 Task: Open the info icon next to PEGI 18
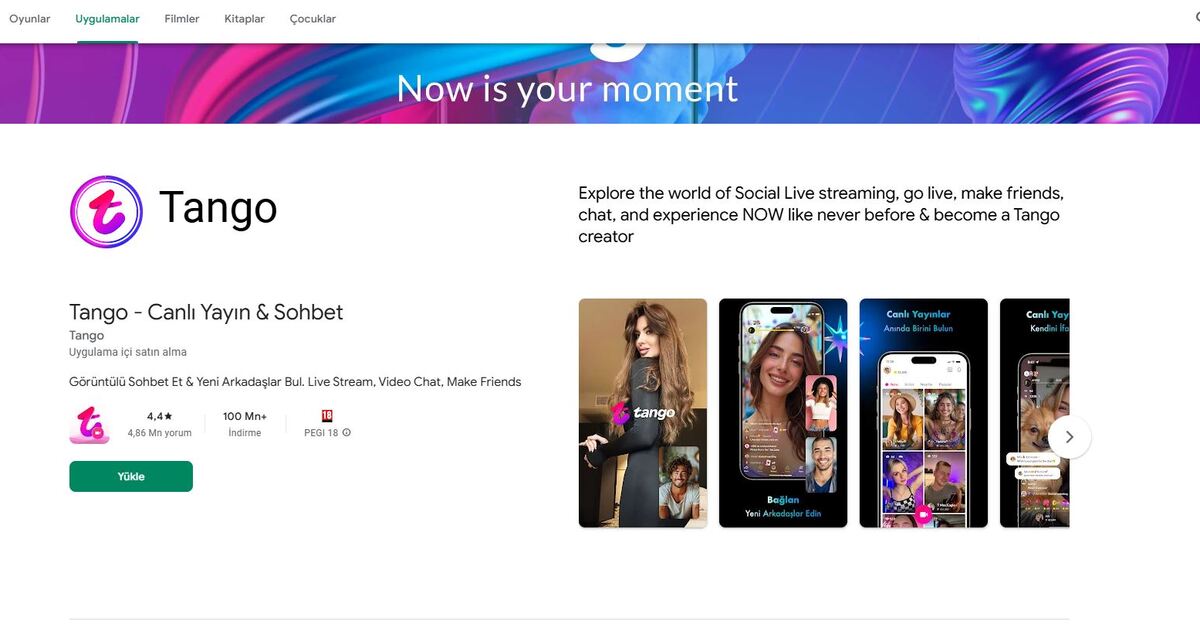(347, 433)
